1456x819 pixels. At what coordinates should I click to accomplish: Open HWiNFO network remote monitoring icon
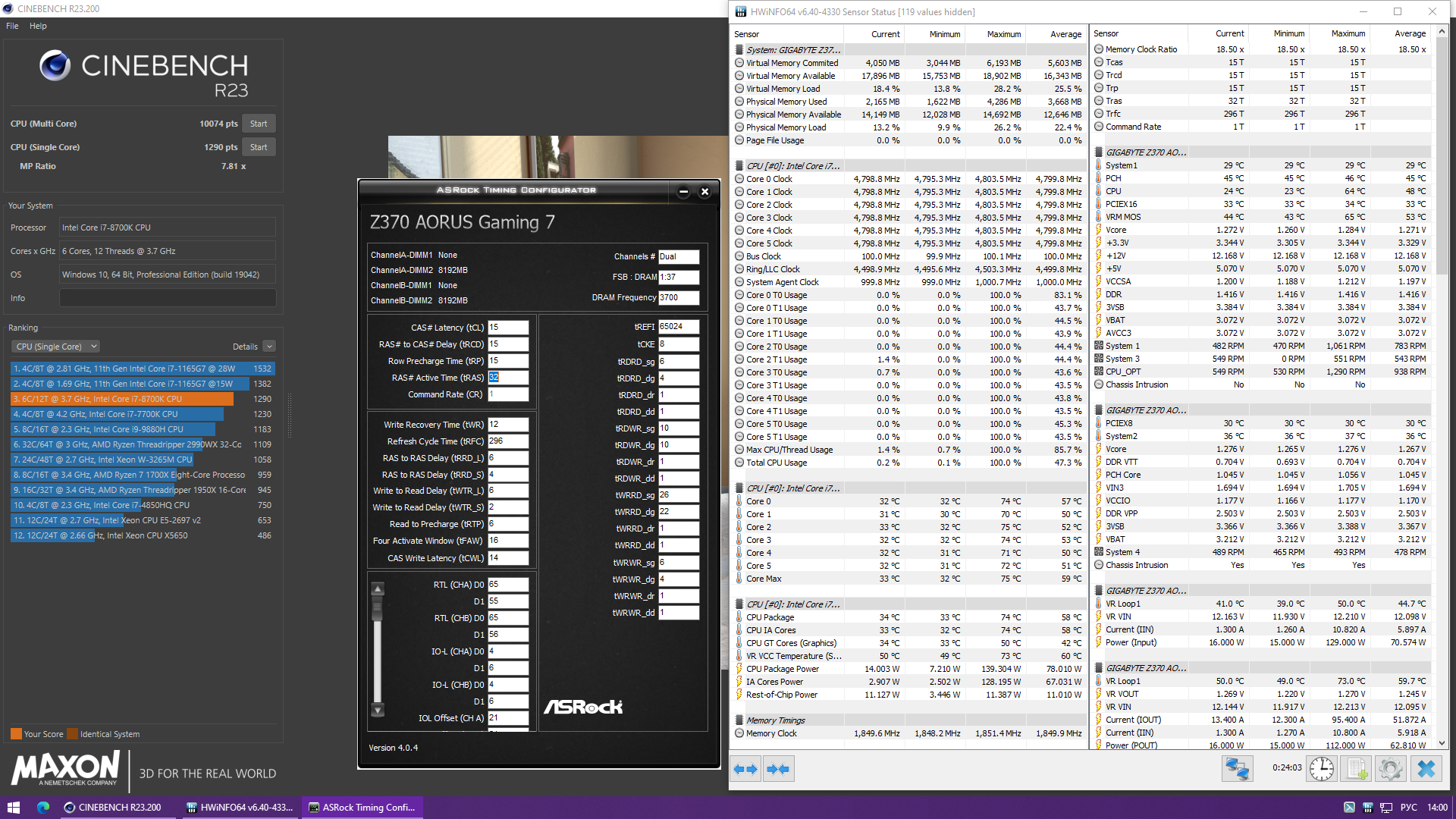1237,769
